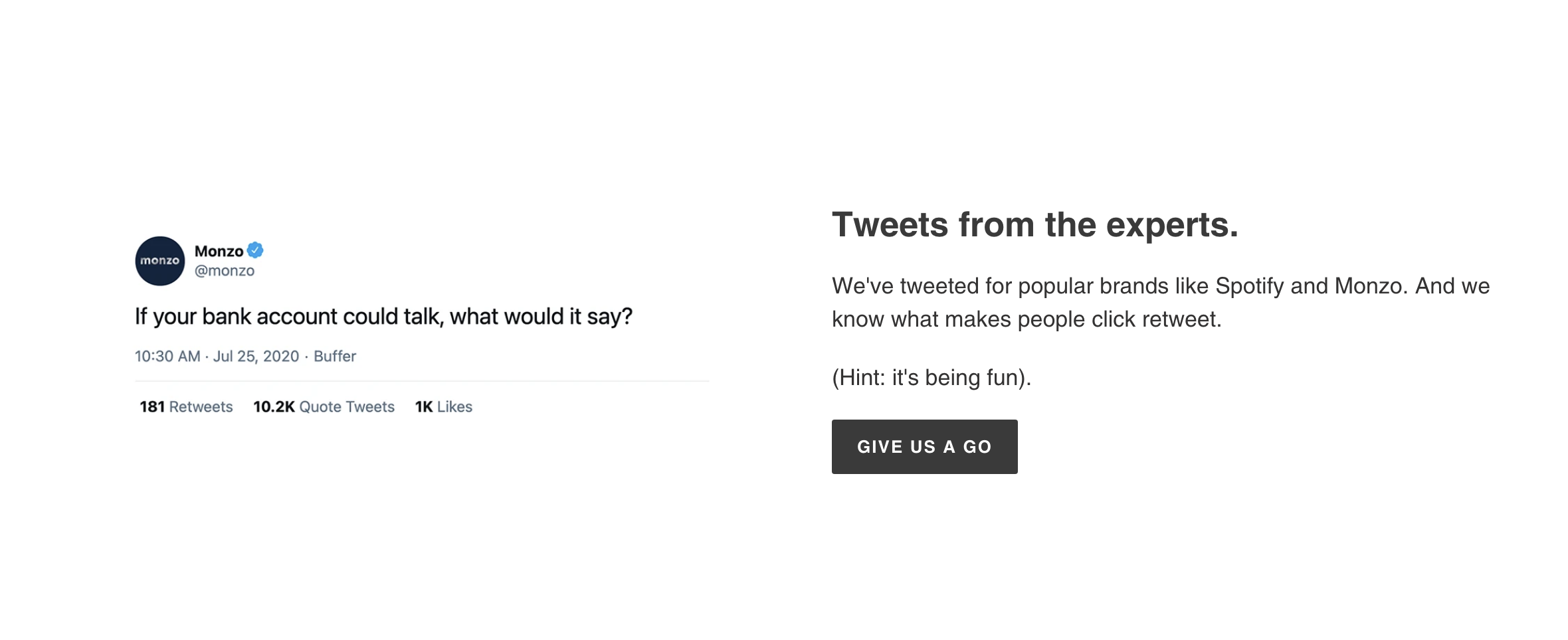Click the monzo logo inside the avatar circle
Viewport: 1568px width, 640px height.
coord(161,261)
